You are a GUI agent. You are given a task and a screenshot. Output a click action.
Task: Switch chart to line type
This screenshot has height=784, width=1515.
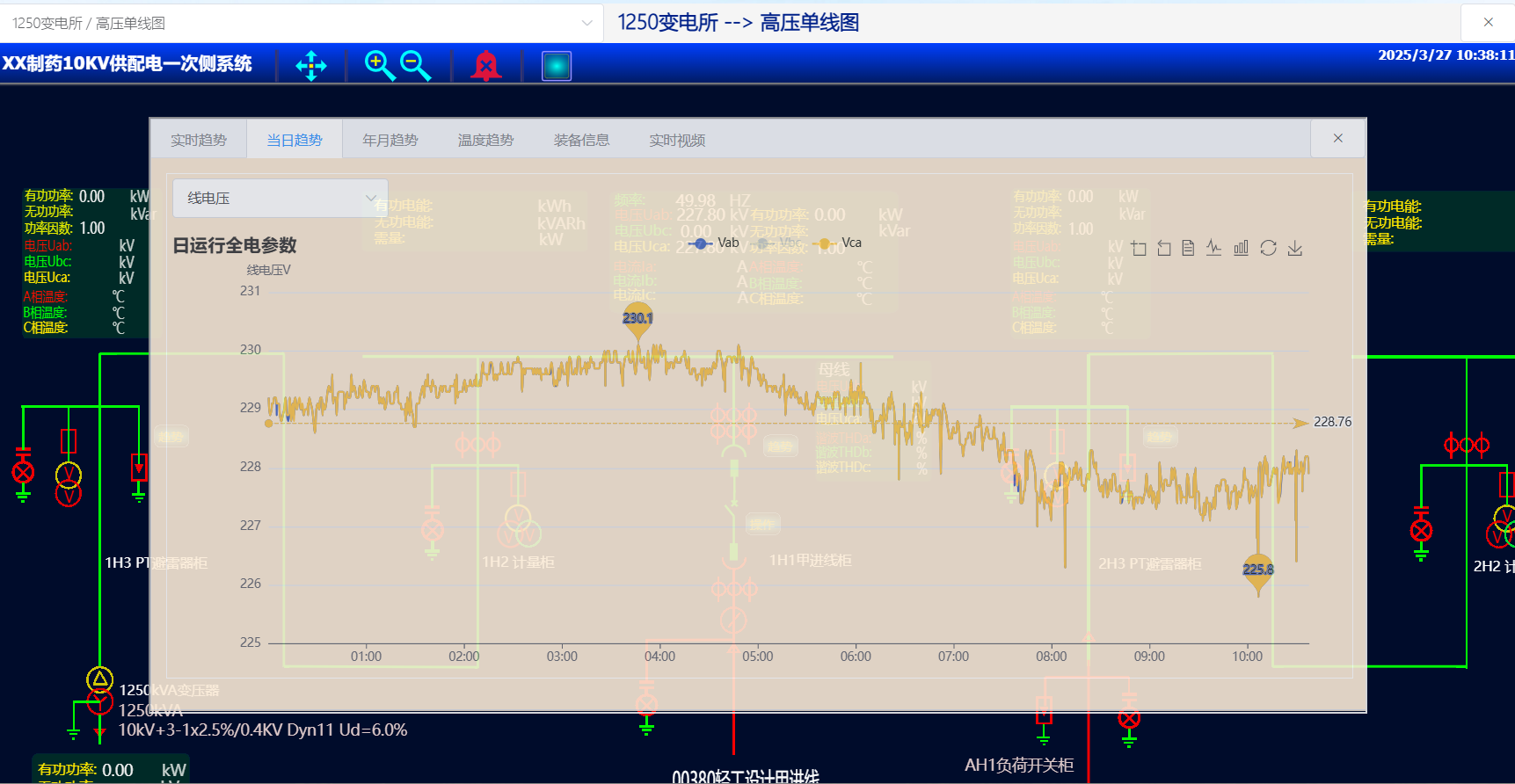coord(1214,249)
